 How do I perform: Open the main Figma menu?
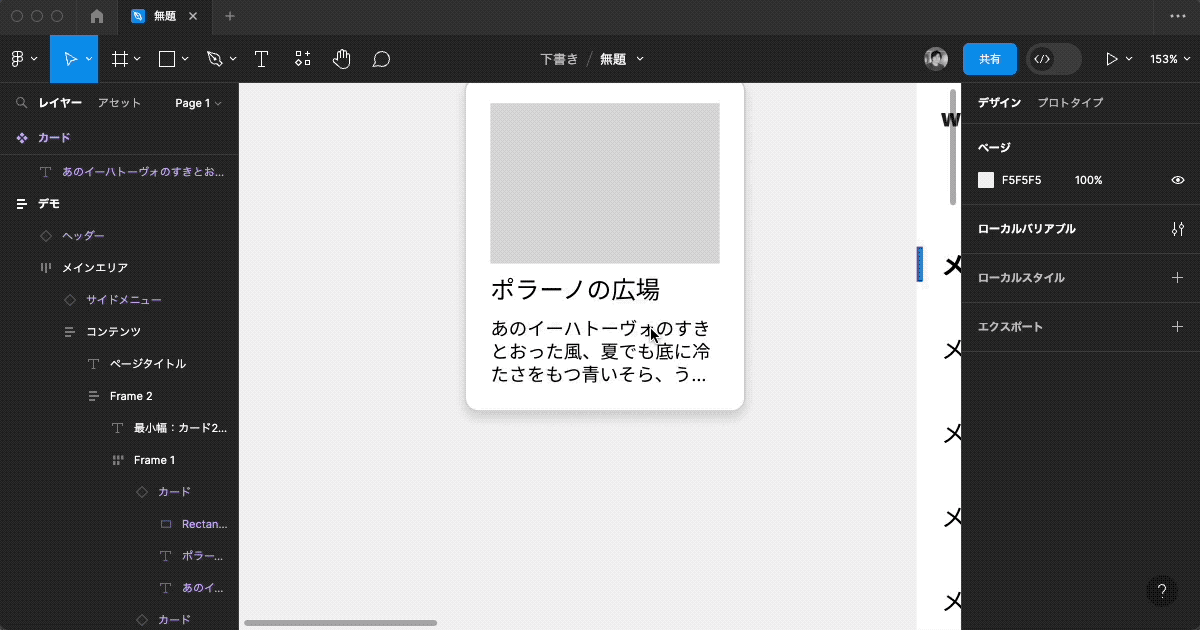point(18,58)
